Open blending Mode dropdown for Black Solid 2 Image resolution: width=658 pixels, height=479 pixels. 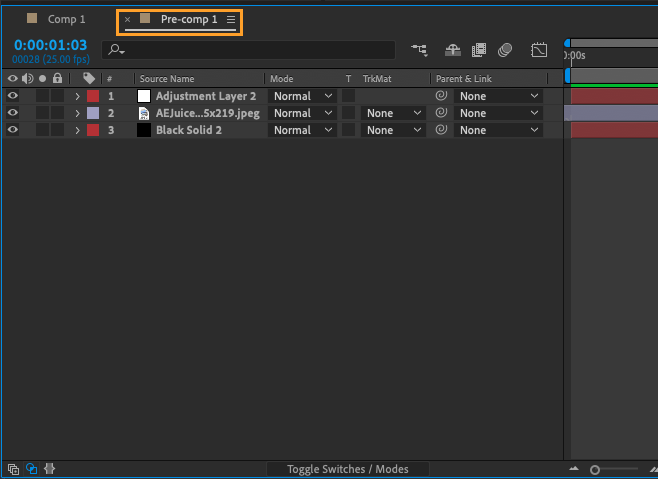pos(302,130)
